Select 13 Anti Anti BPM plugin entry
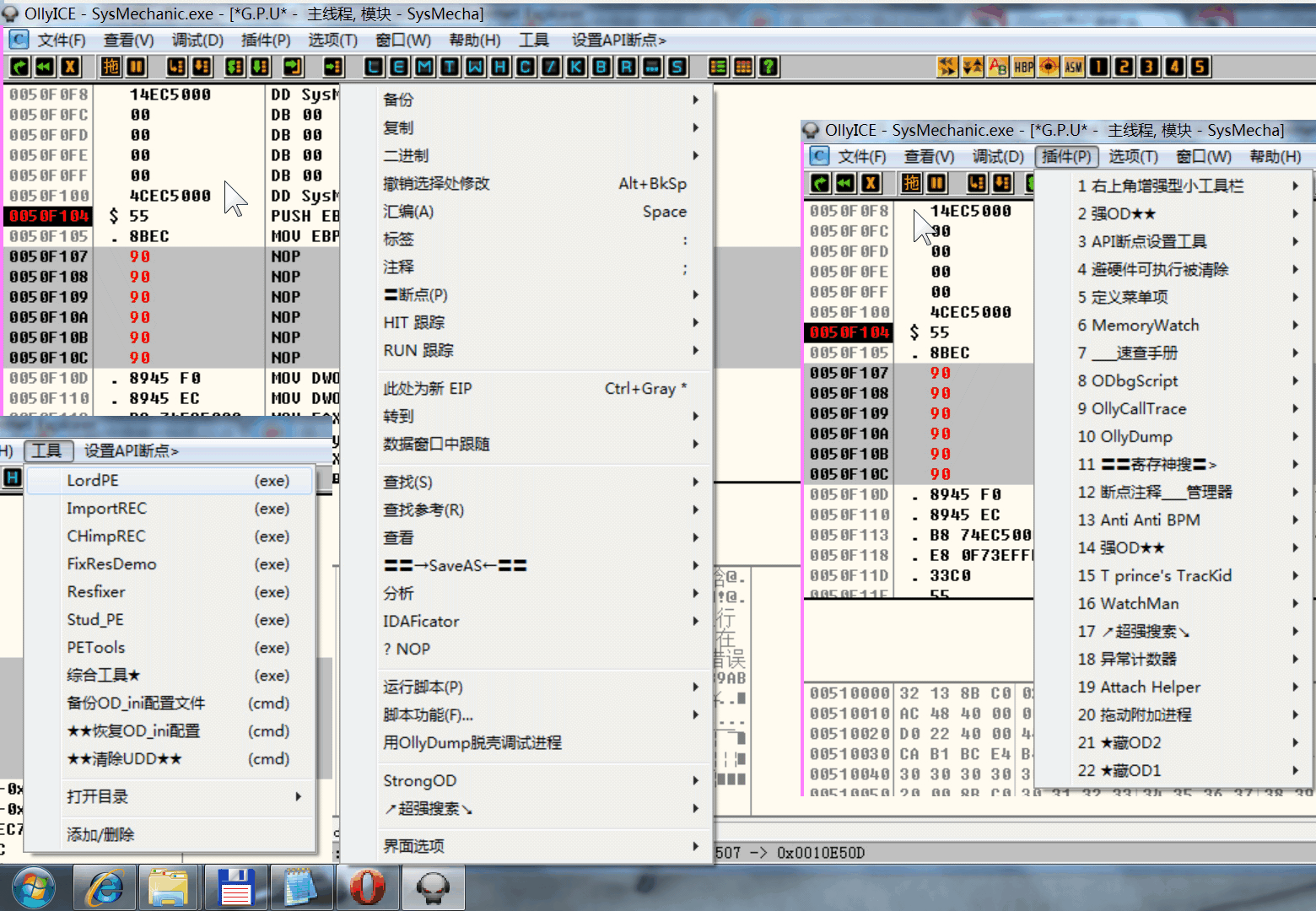Screen dimensions: 1316x911 [1173, 520]
